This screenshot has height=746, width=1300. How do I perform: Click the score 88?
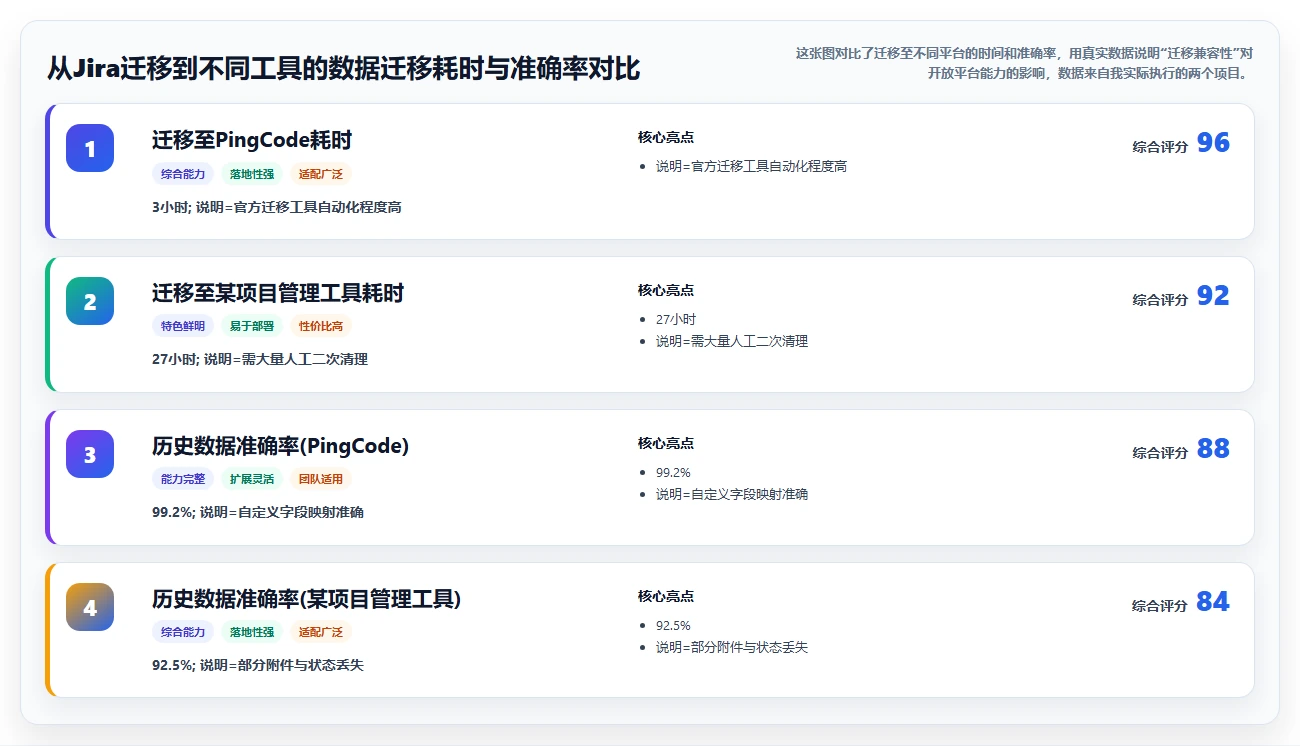[1213, 449]
